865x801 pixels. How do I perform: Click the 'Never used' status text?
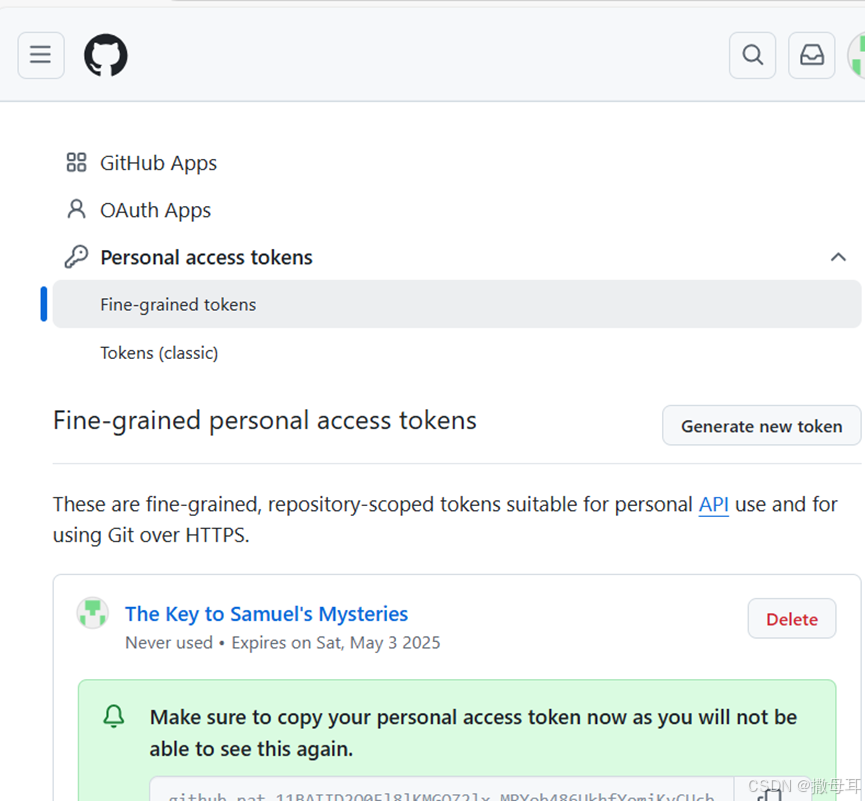[x=169, y=643]
